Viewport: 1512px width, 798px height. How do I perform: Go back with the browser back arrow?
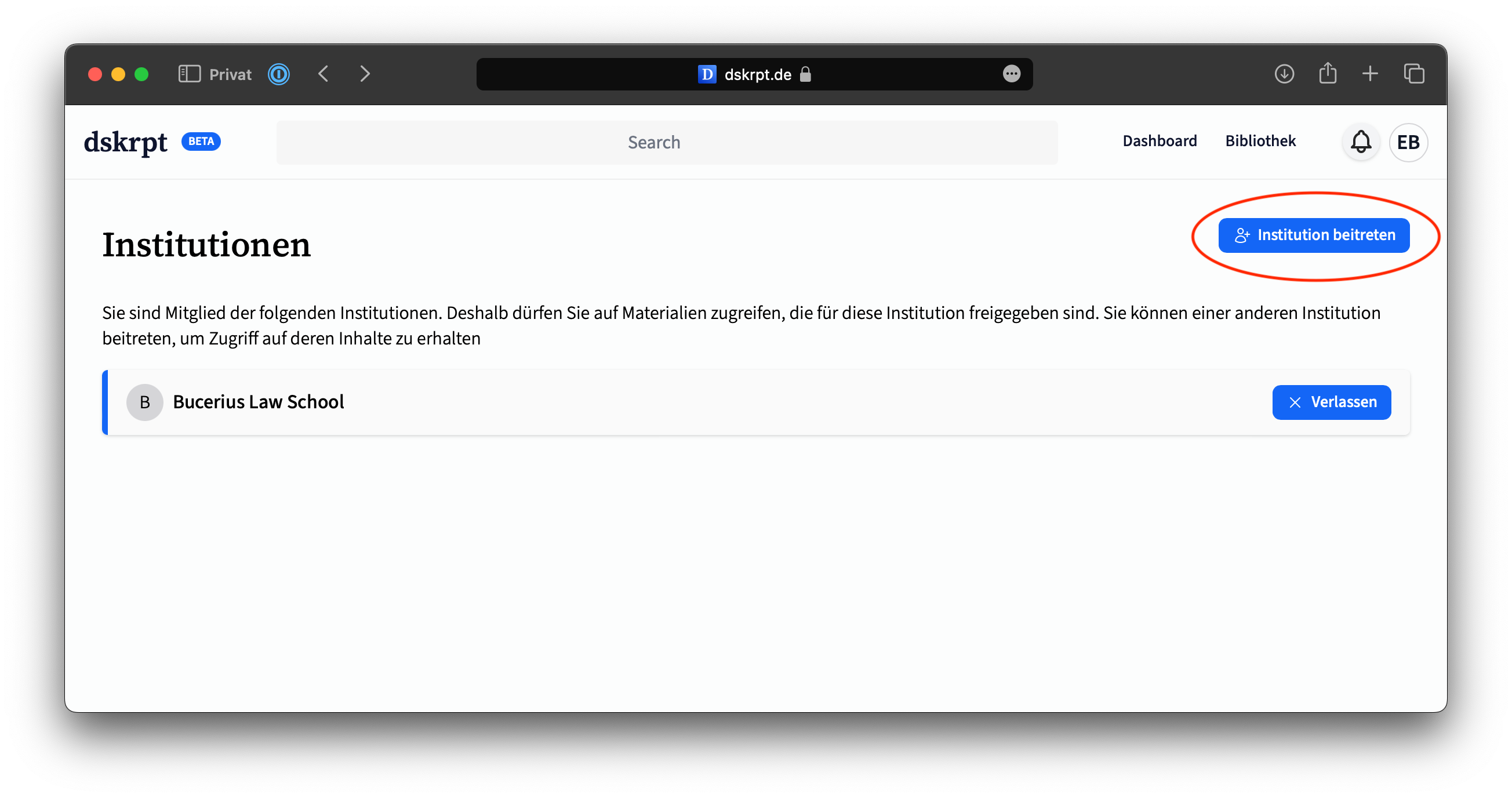324,74
